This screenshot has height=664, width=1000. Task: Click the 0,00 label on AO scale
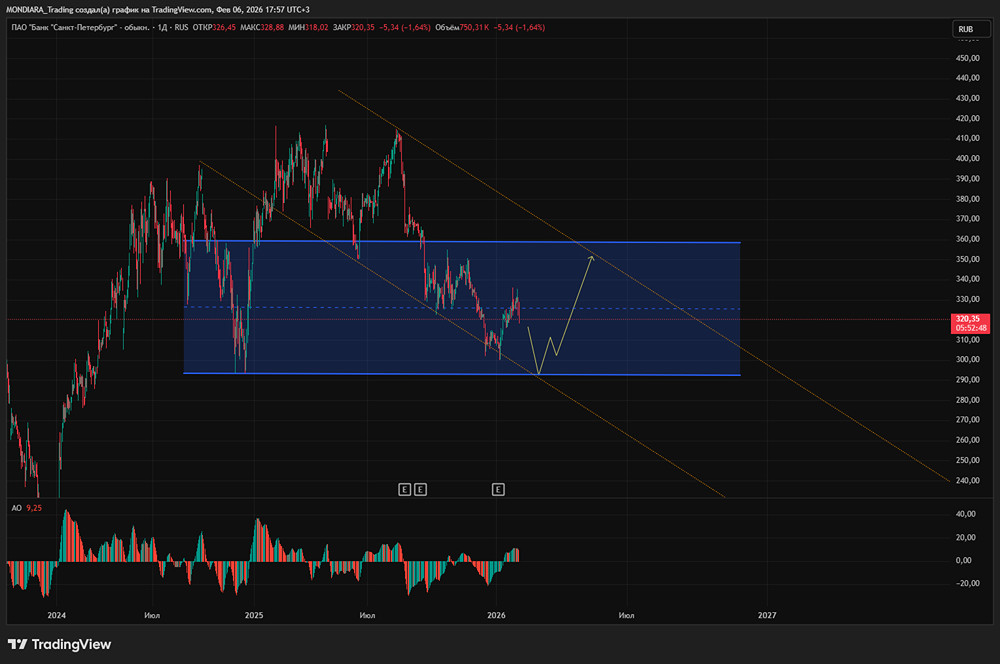pos(964,560)
